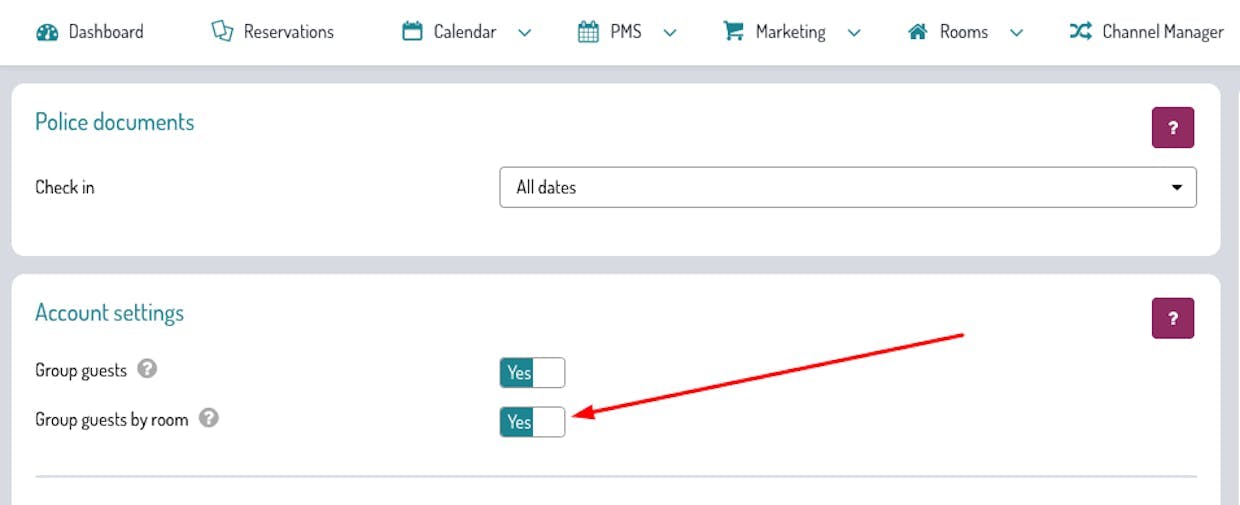The width and height of the screenshot is (1240, 505).
Task: Disable the Group guests by room switch
Action: point(532,422)
